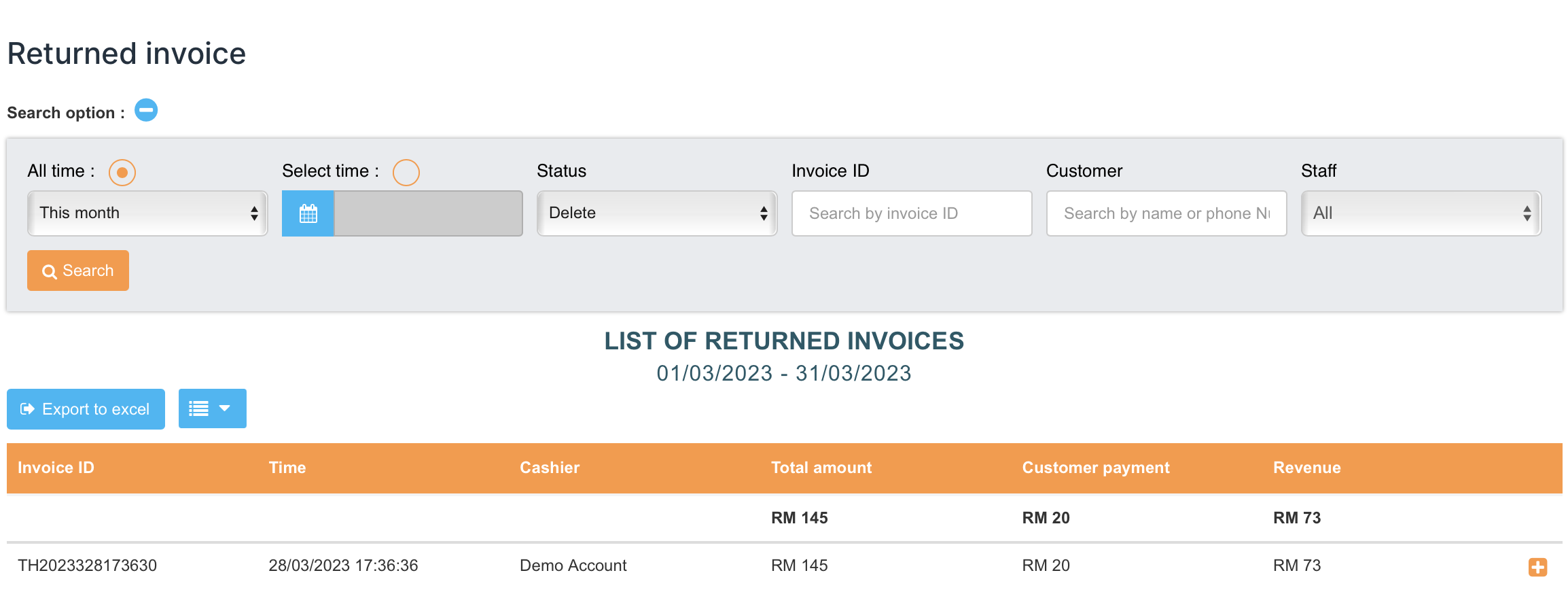Open the Status dropdown showing Delete
1568x609 pixels.
656,213
